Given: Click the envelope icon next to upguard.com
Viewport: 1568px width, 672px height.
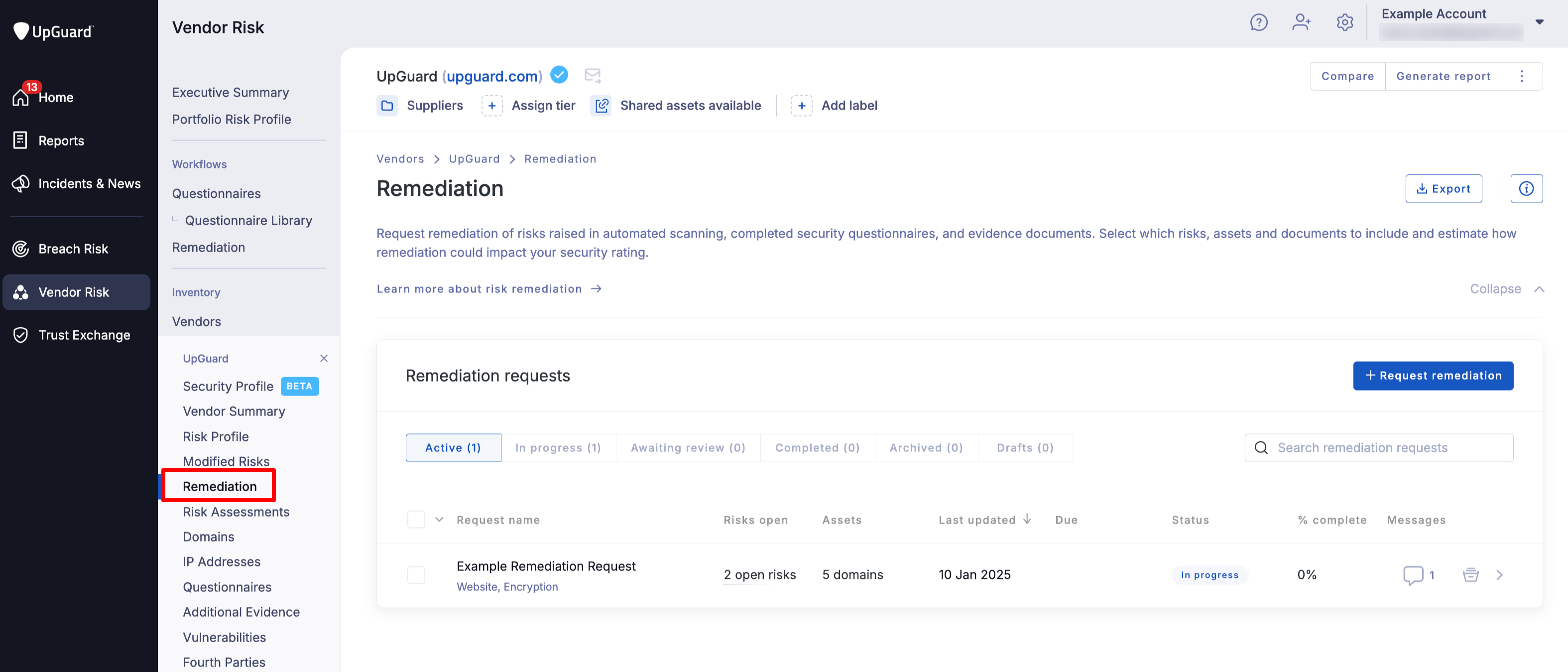Looking at the screenshot, I should (592, 76).
